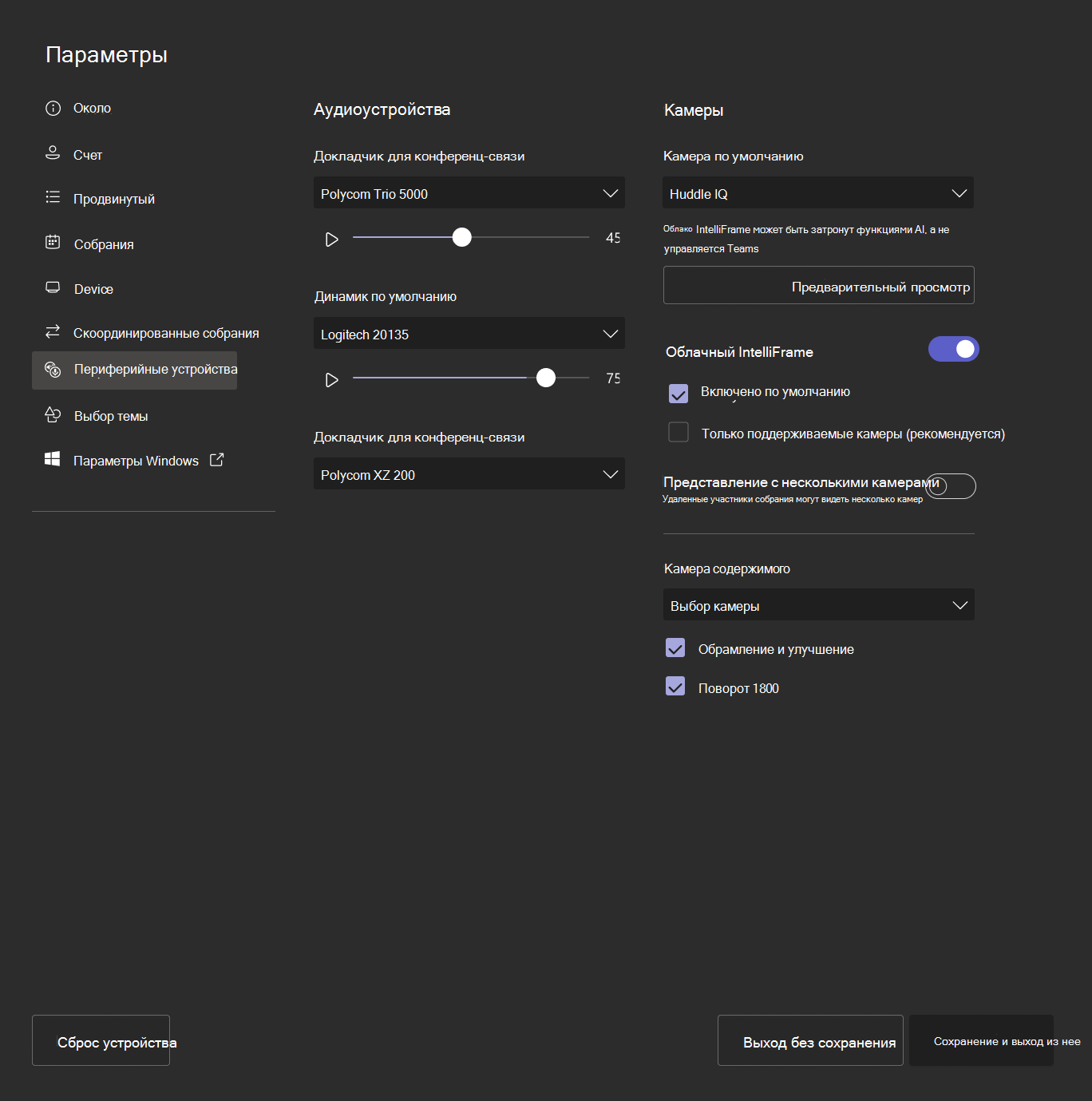Image resolution: width=1092 pixels, height=1101 pixels.
Task: Click the Удаленные участники собрания description text
Action: (x=793, y=499)
